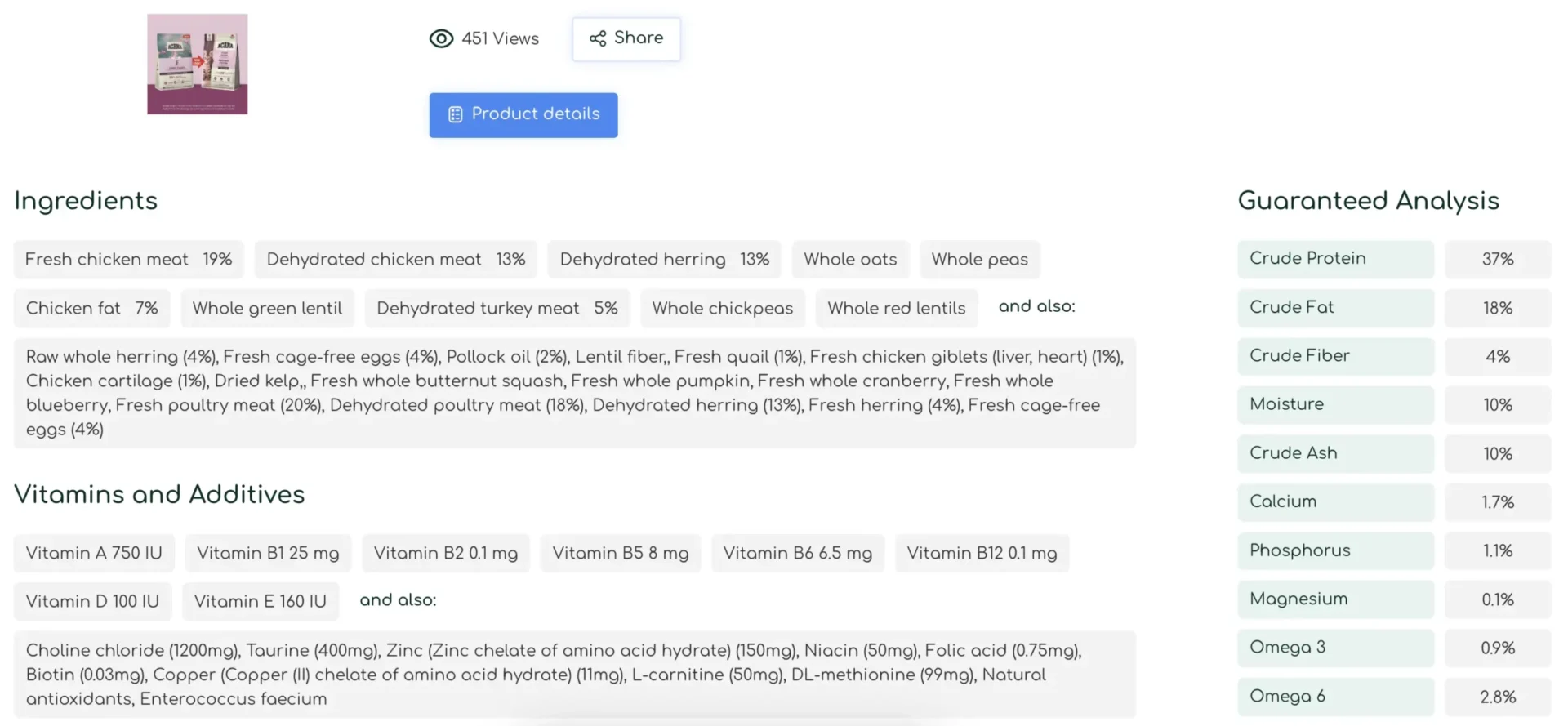Click the Crude Protein analysis row
The image size is (1568, 726).
tap(1394, 259)
